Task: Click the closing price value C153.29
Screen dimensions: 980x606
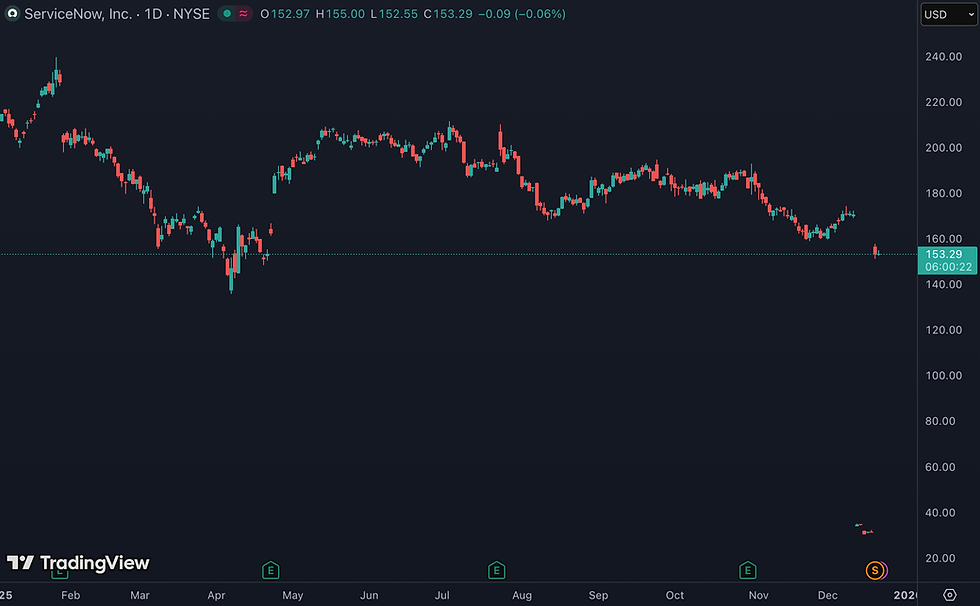Action: pos(448,14)
